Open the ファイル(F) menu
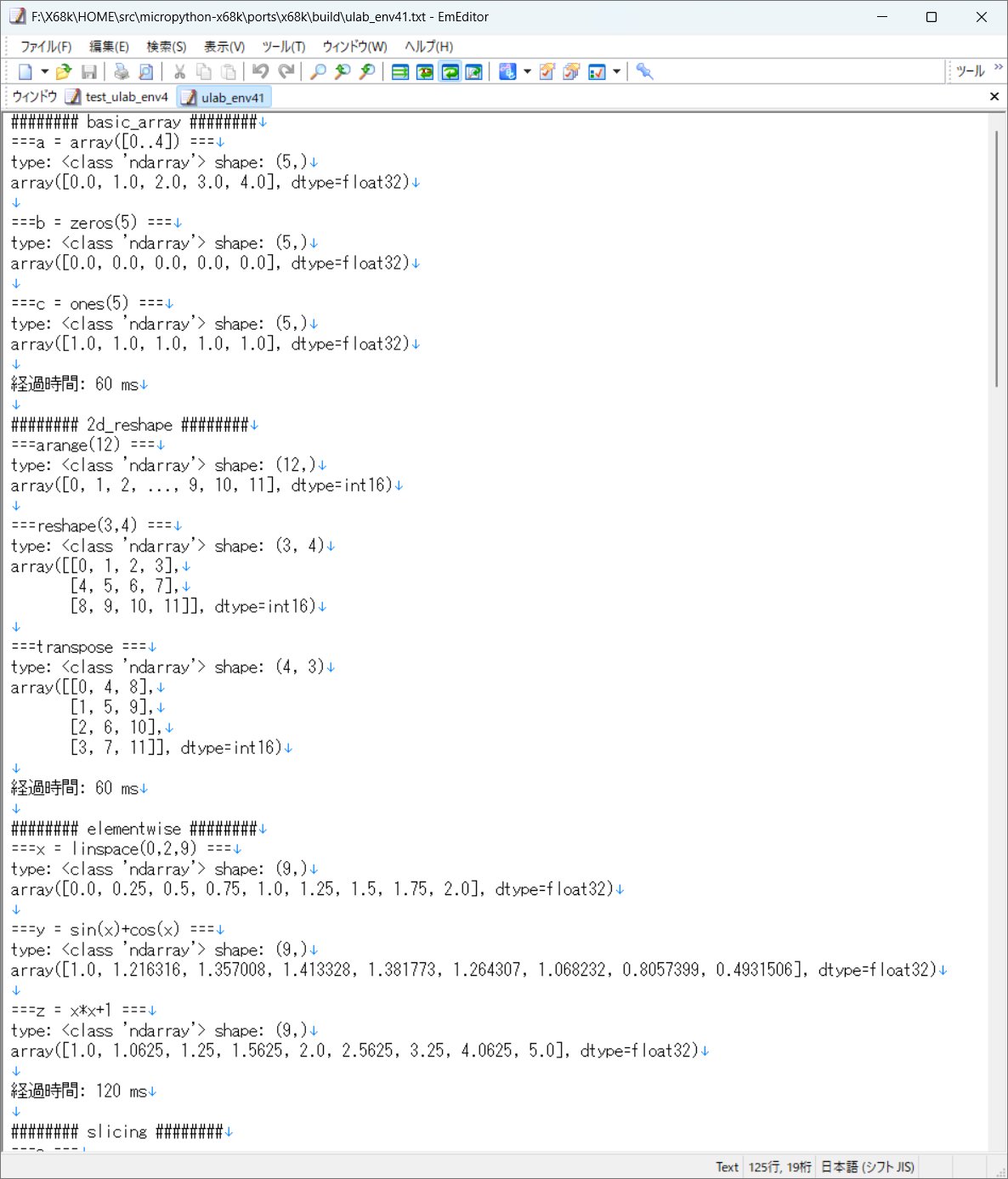Image resolution: width=1008 pixels, height=1179 pixels. point(46,47)
